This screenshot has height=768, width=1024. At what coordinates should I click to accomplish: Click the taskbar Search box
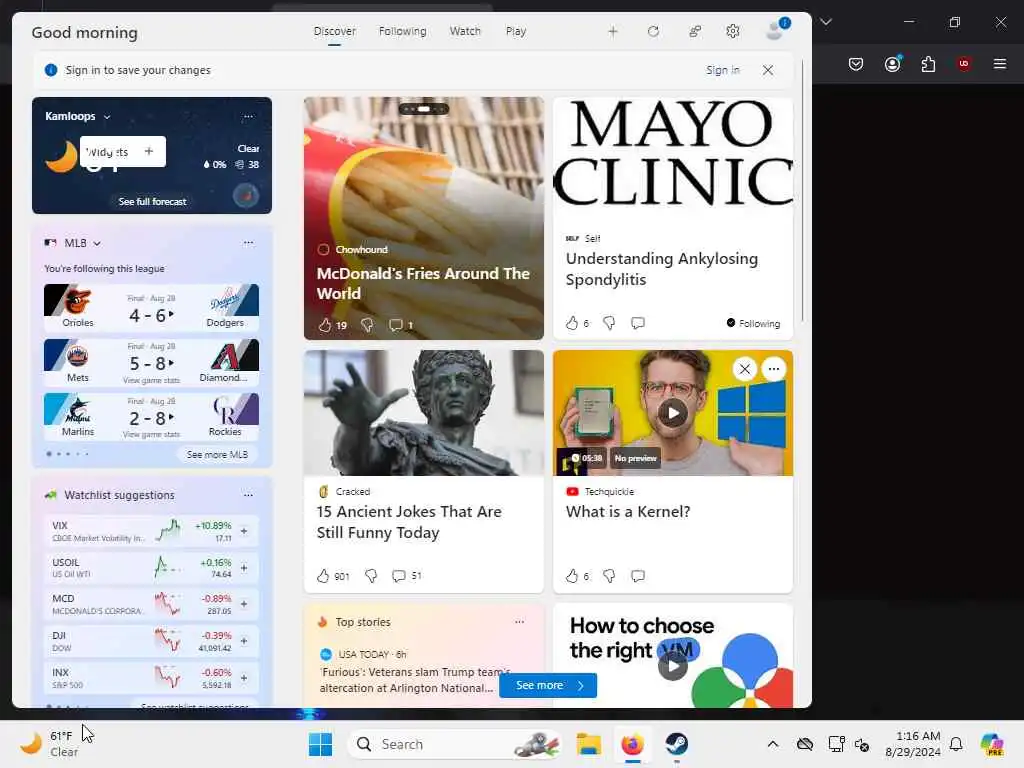tap(455, 744)
